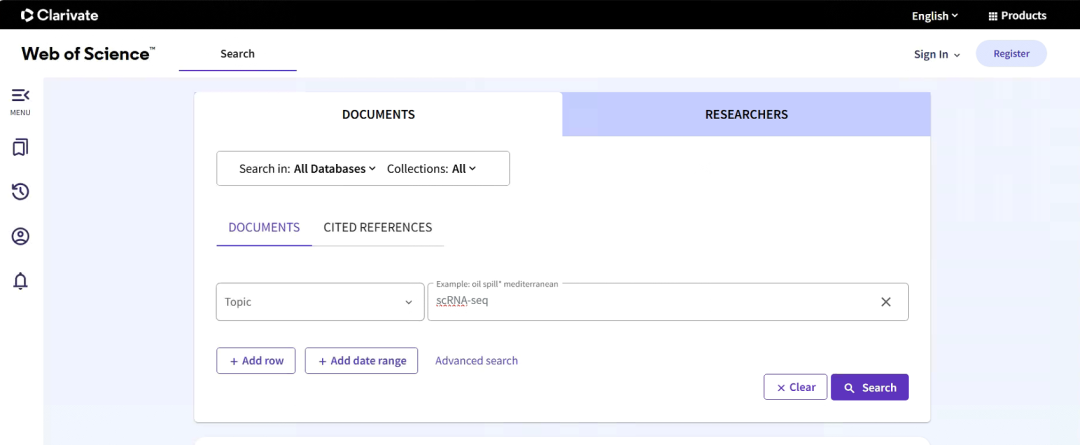
Task: Open the Advanced search link
Action: tap(477, 361)
